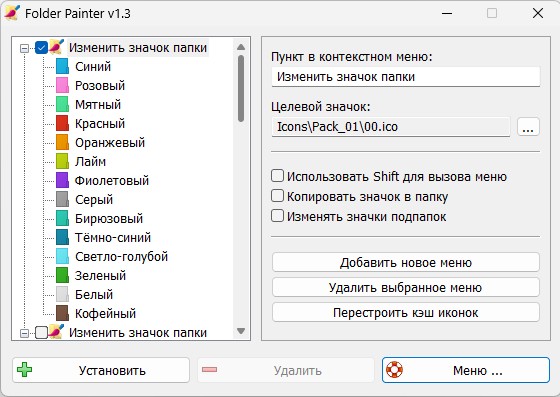Click the Зеленый row label
The height and width of the screenshot is (397, 560).
tap(100, 276)
